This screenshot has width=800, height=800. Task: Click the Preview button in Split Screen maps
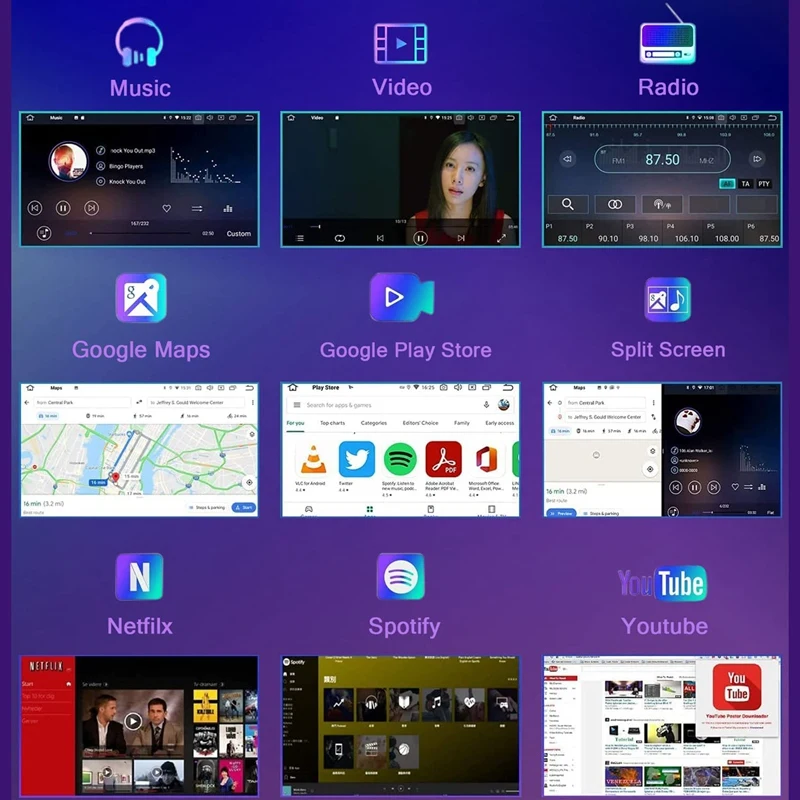pyautogui.click(x=562, y=513)
